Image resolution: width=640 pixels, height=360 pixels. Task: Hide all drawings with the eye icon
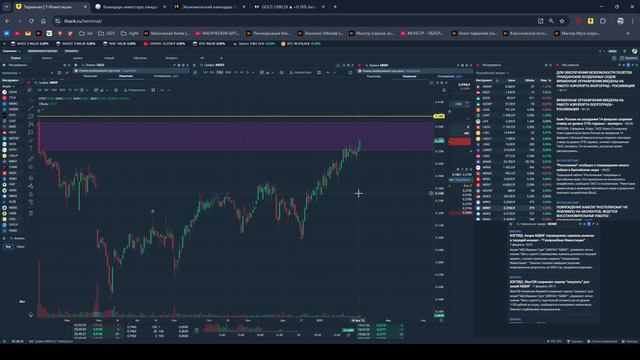(x=31, y=203)
